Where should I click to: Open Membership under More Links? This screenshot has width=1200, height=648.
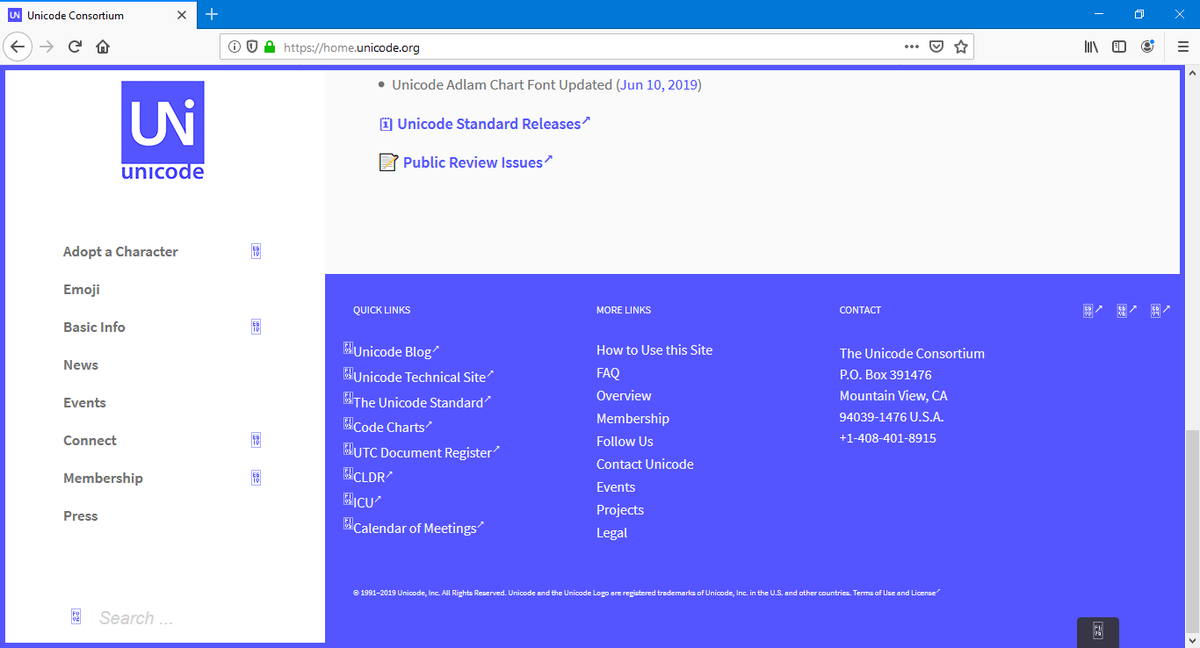[x=633, y=419]
